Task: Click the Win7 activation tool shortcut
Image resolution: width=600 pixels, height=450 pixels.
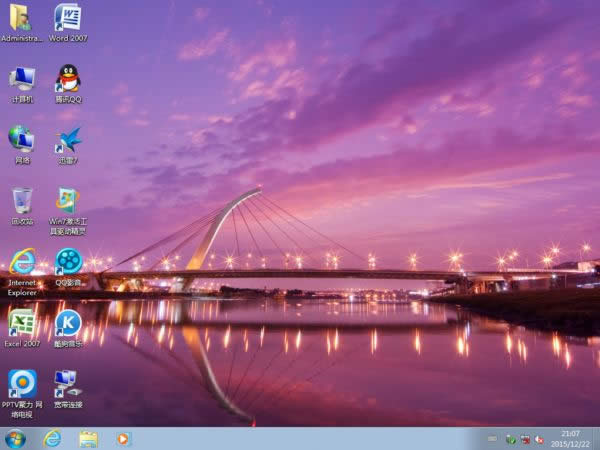Action: tap(68, 201)
